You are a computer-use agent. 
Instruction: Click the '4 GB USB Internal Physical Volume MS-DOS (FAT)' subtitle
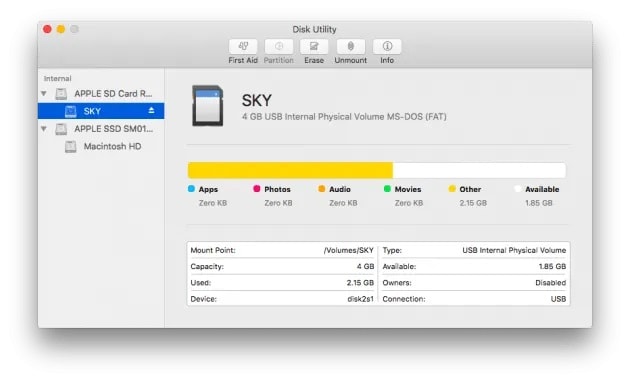[x=344, y=117]
